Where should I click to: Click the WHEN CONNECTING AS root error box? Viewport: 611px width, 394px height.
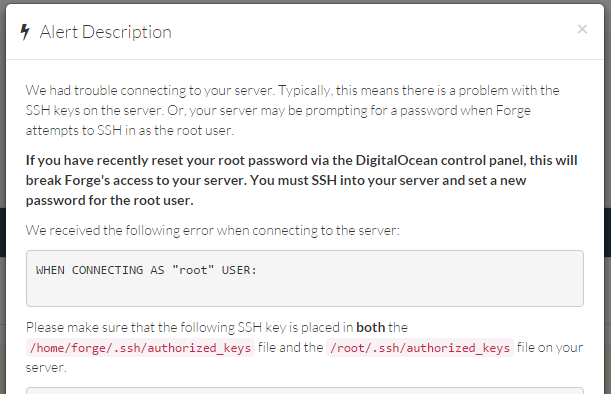[305, 278]
